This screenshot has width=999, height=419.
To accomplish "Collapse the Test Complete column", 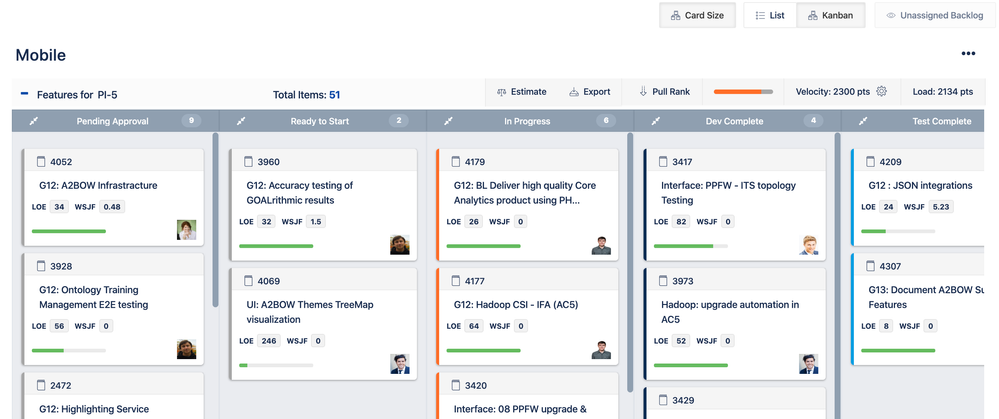I will click(x=863, y=121).
